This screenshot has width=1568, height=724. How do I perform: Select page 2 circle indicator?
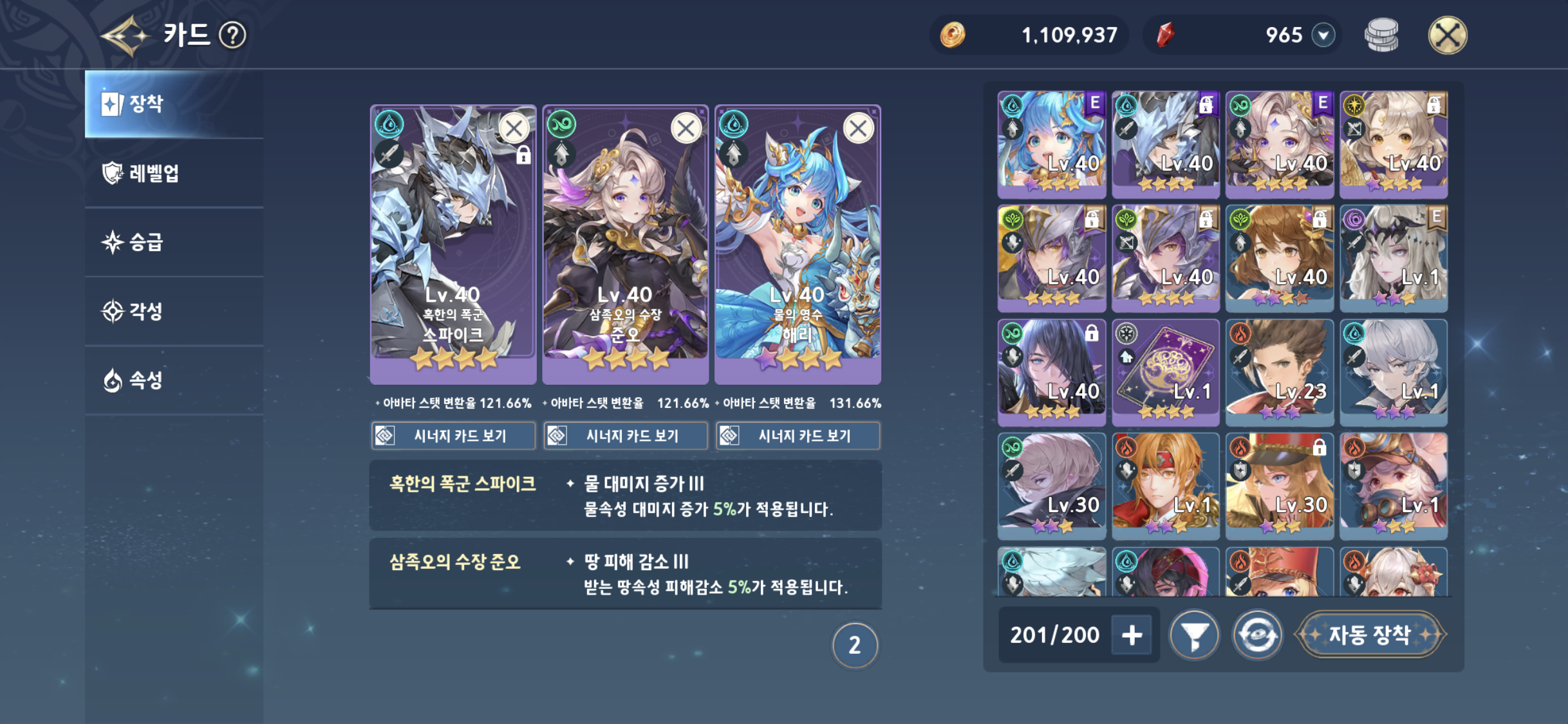pos(855,645)
